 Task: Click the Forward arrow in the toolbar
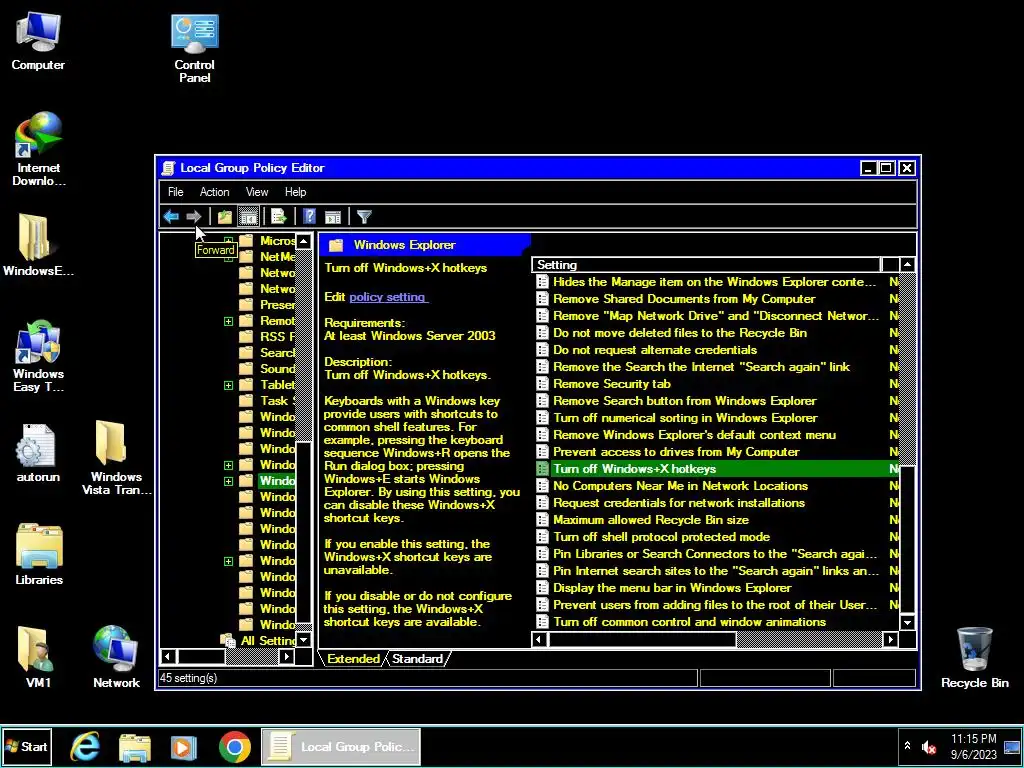(193, 216)
